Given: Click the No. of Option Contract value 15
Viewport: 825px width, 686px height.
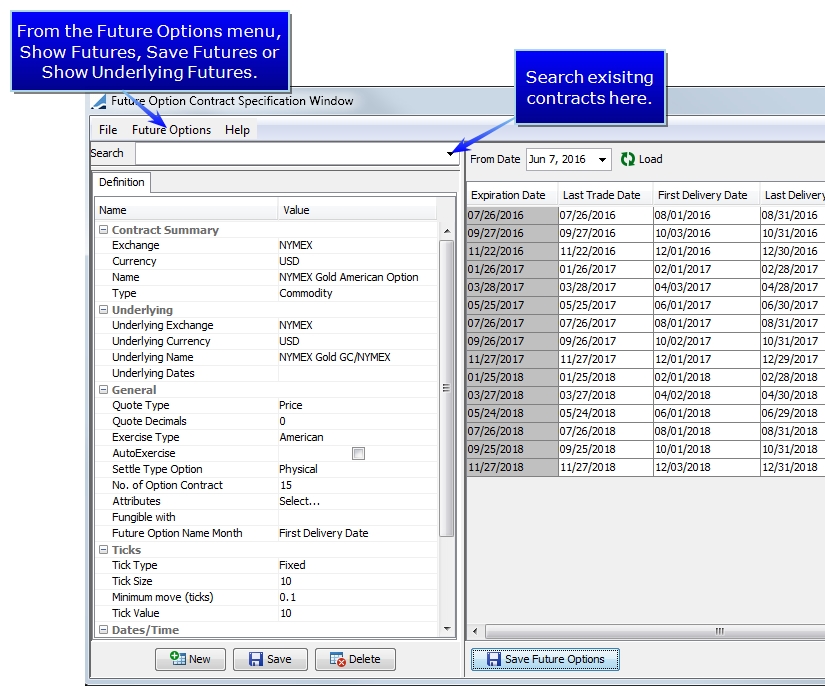Looking at the screenshot, I should coord(286,485).
